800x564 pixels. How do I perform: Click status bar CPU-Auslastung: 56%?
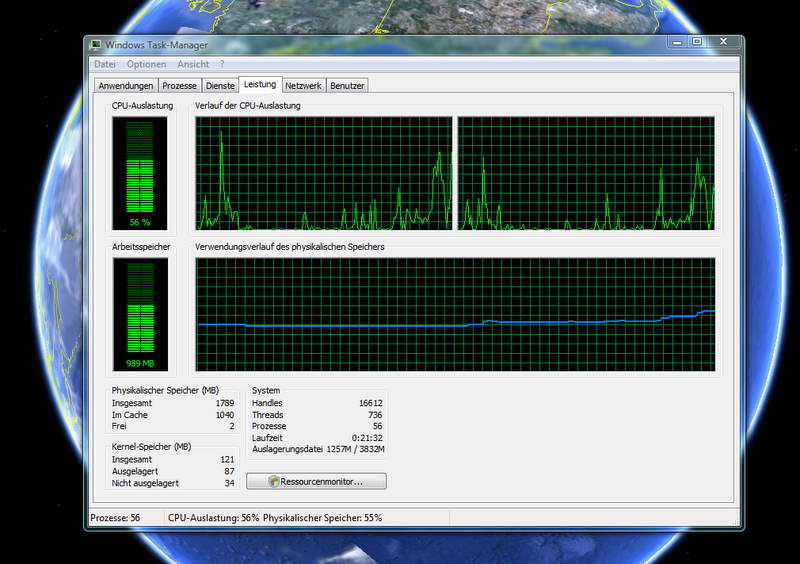point(213,518)
